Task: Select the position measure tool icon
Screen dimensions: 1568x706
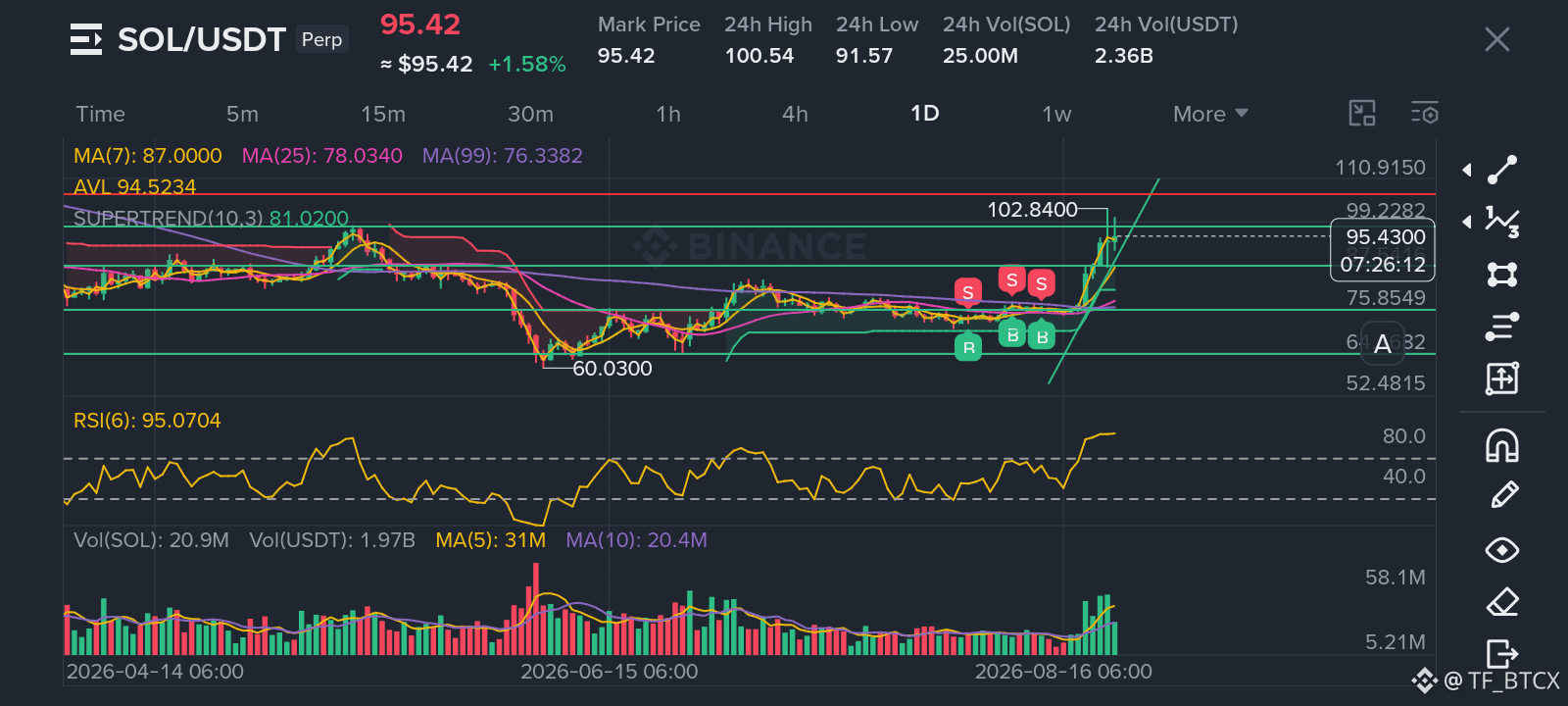Action: tap(1502, 378)
